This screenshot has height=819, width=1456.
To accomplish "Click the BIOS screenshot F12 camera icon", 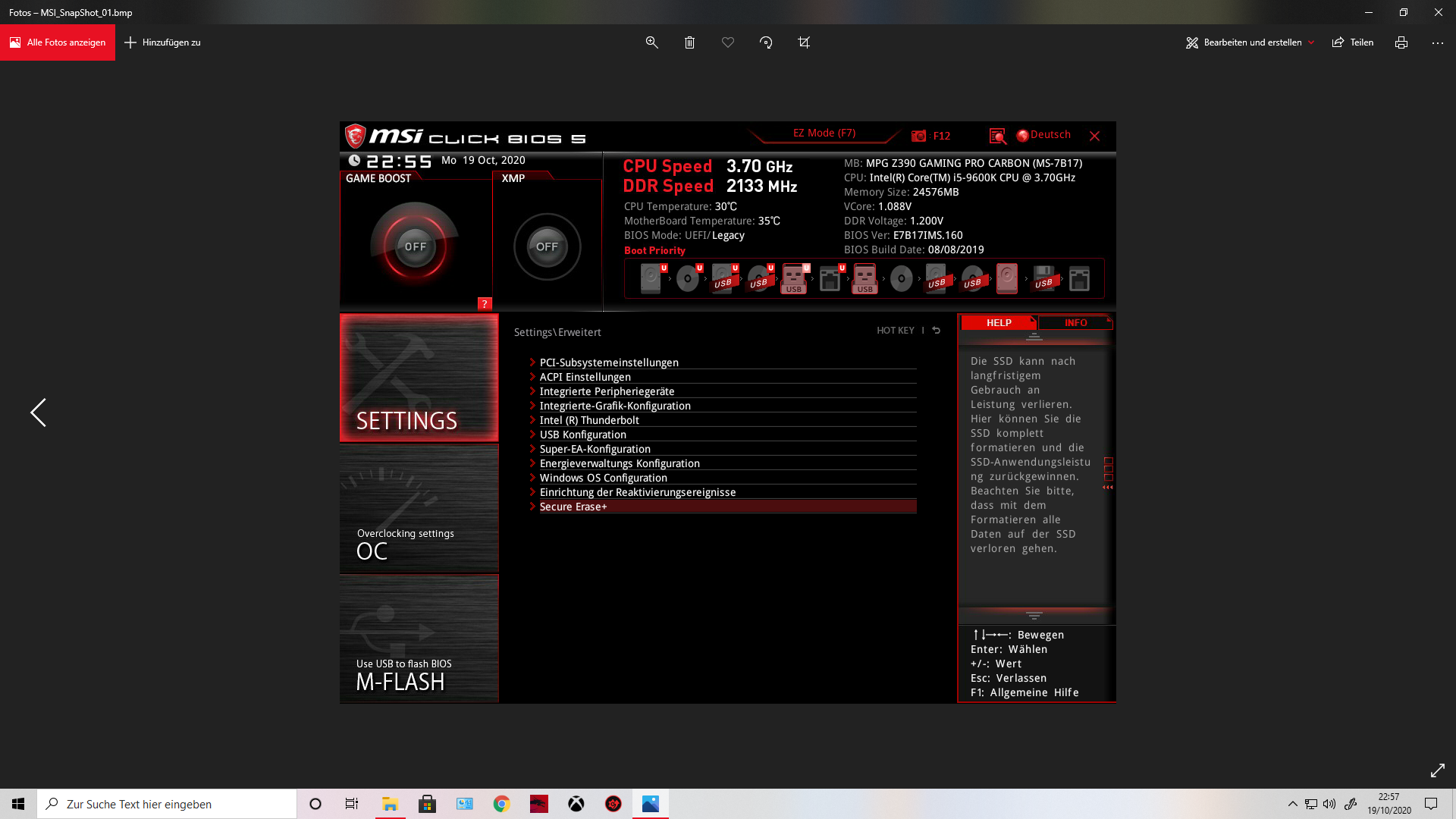I will [x=919, y=136].
